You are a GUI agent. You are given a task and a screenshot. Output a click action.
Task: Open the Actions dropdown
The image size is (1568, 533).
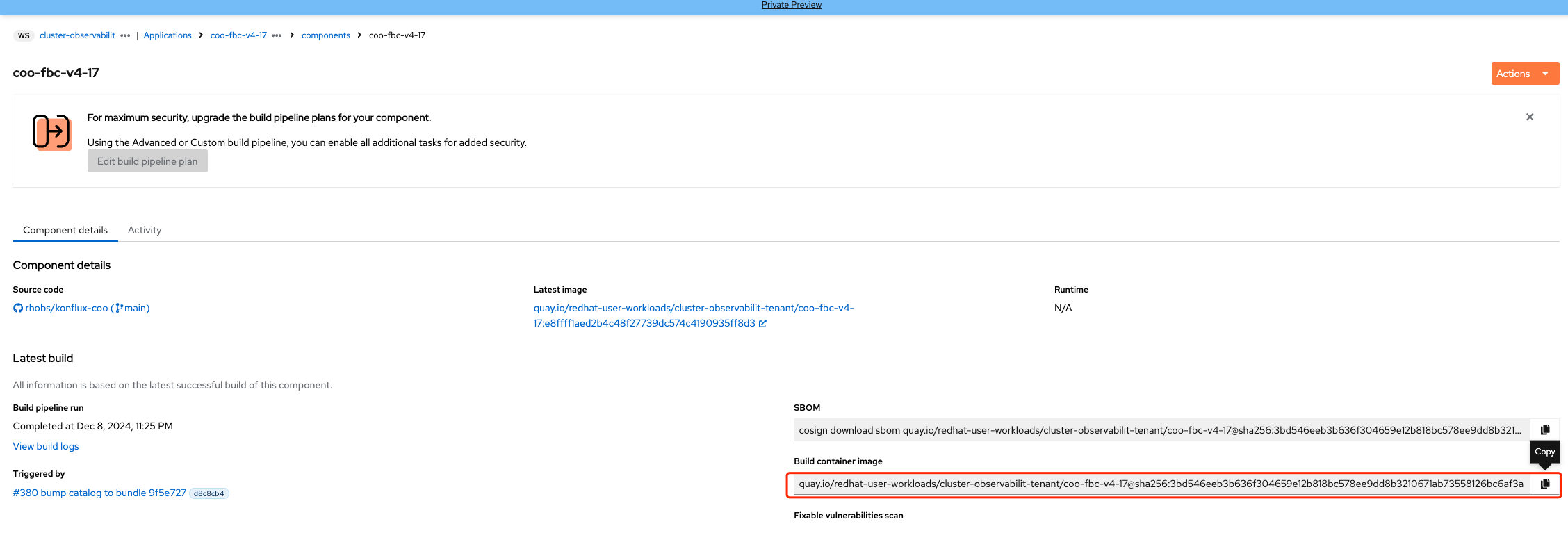pyautogui.click(x=1525, y=74)
